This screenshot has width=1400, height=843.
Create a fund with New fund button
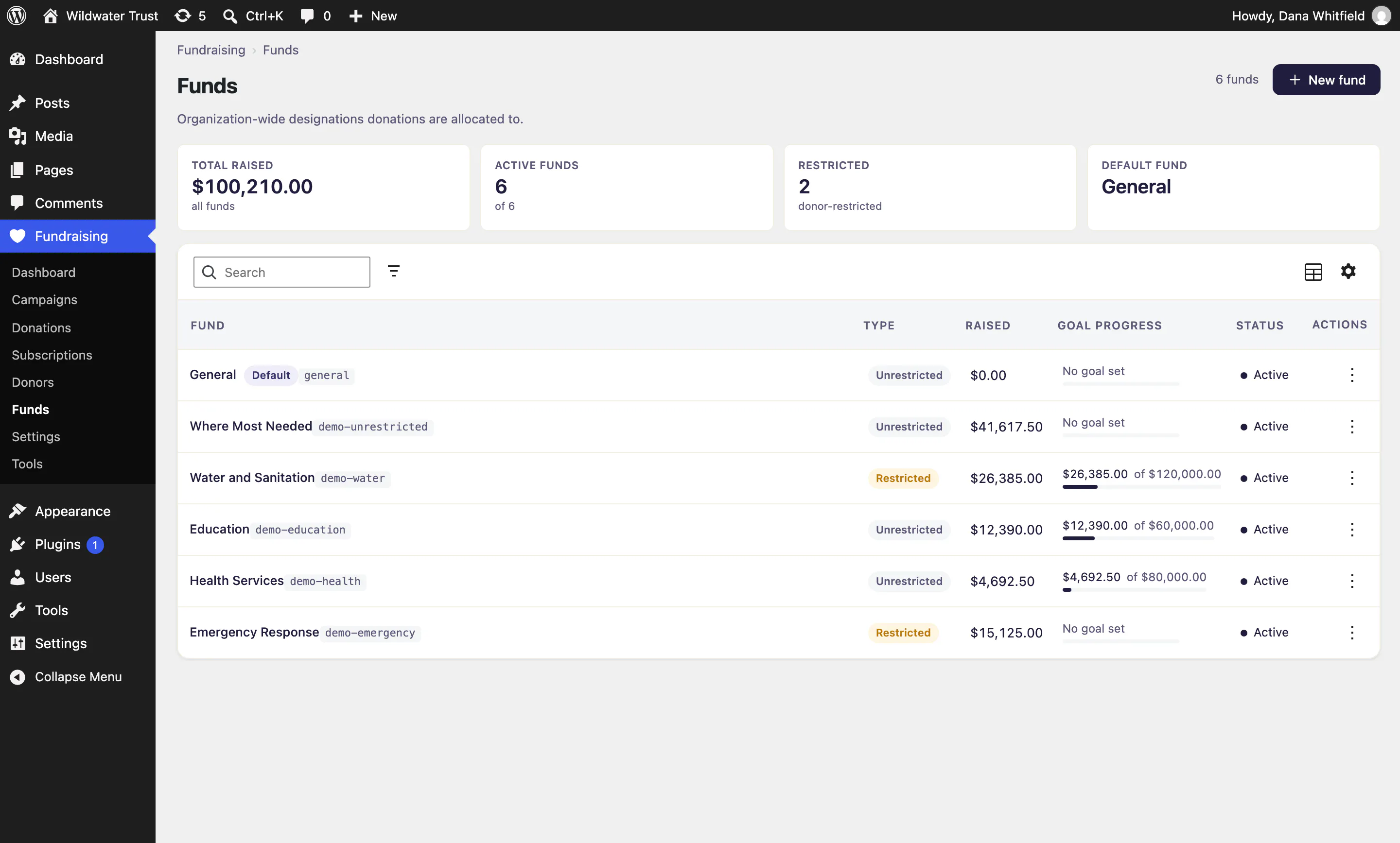1326,80
